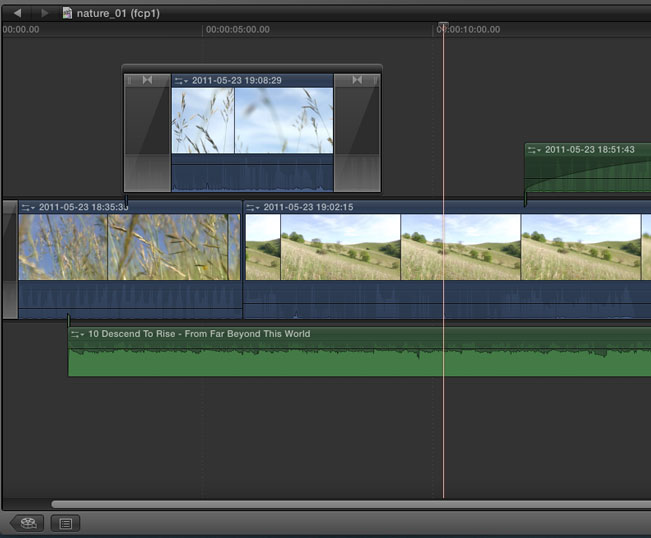Open adjustments menu for clip 19:08:29
Screen dimensions: 651x538
pos(181,81)
